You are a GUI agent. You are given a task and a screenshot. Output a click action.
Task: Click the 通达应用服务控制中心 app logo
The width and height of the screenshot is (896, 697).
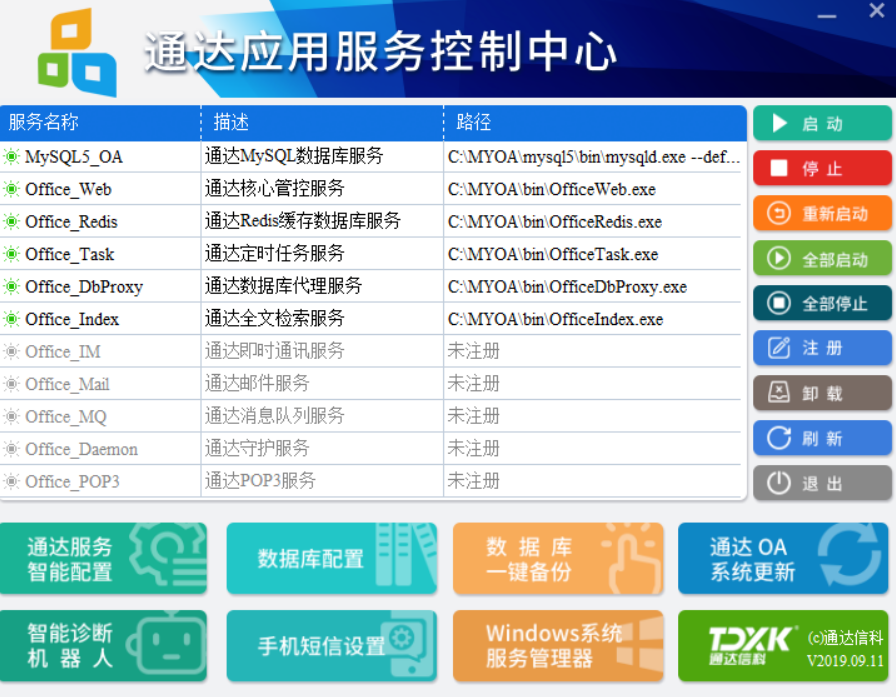pyautogui.click(x=77, y=53)
